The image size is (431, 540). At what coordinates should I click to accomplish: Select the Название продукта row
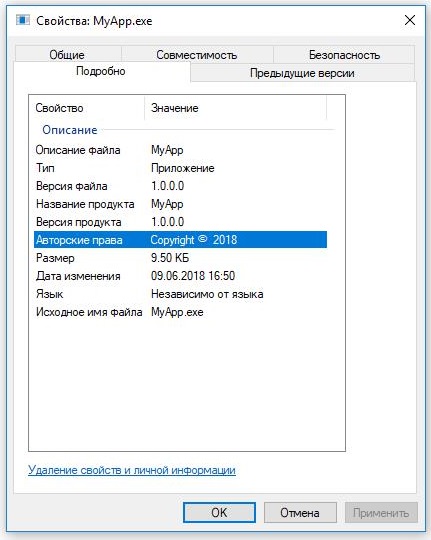[x=180, y=204]
